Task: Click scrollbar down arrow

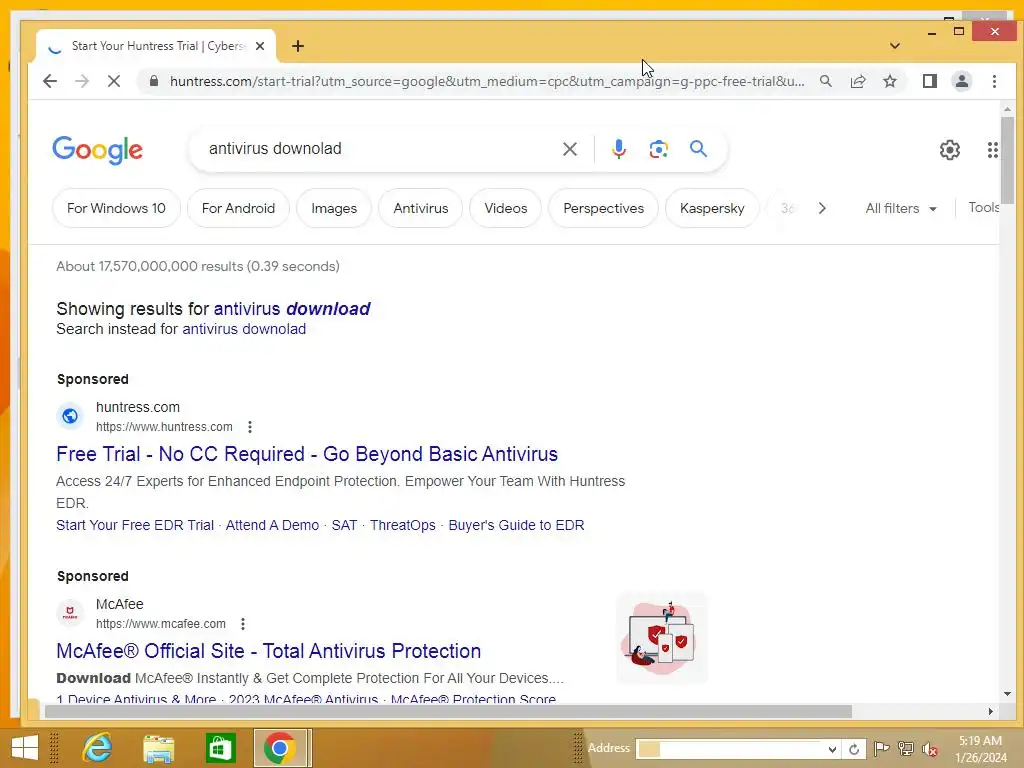Action: click(1008, 694)
